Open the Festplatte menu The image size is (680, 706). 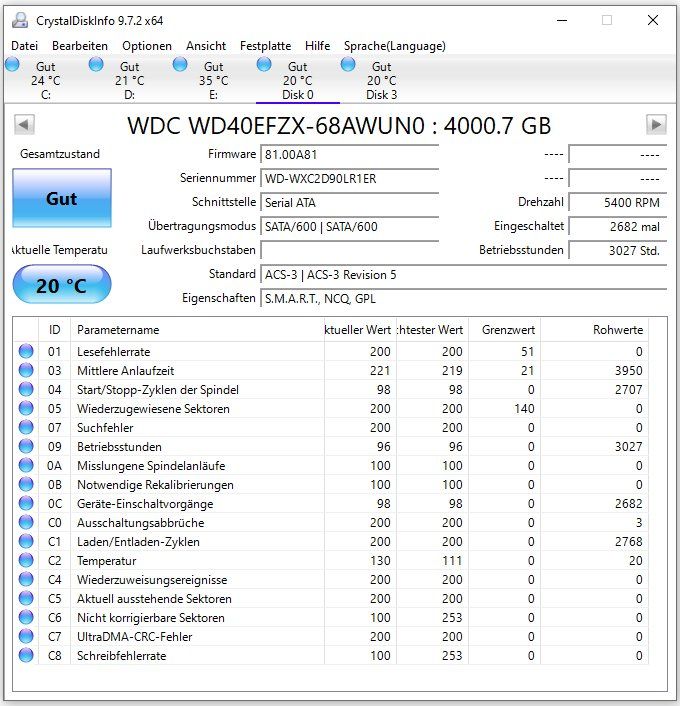[x=265, y=46]
